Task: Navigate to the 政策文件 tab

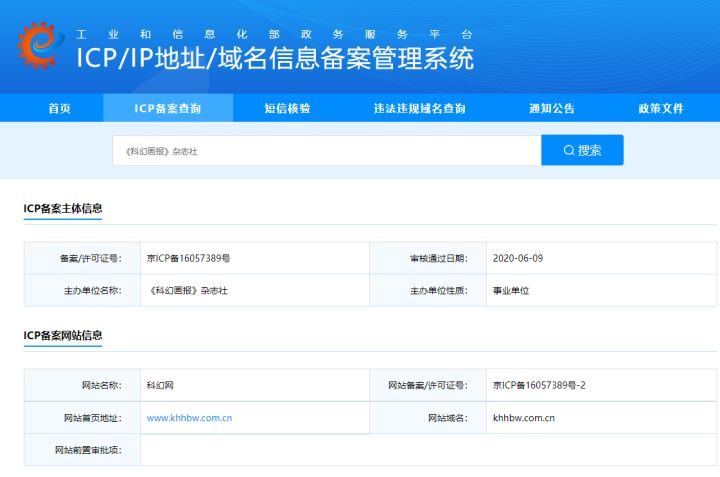Action: [x=661, y=108]
